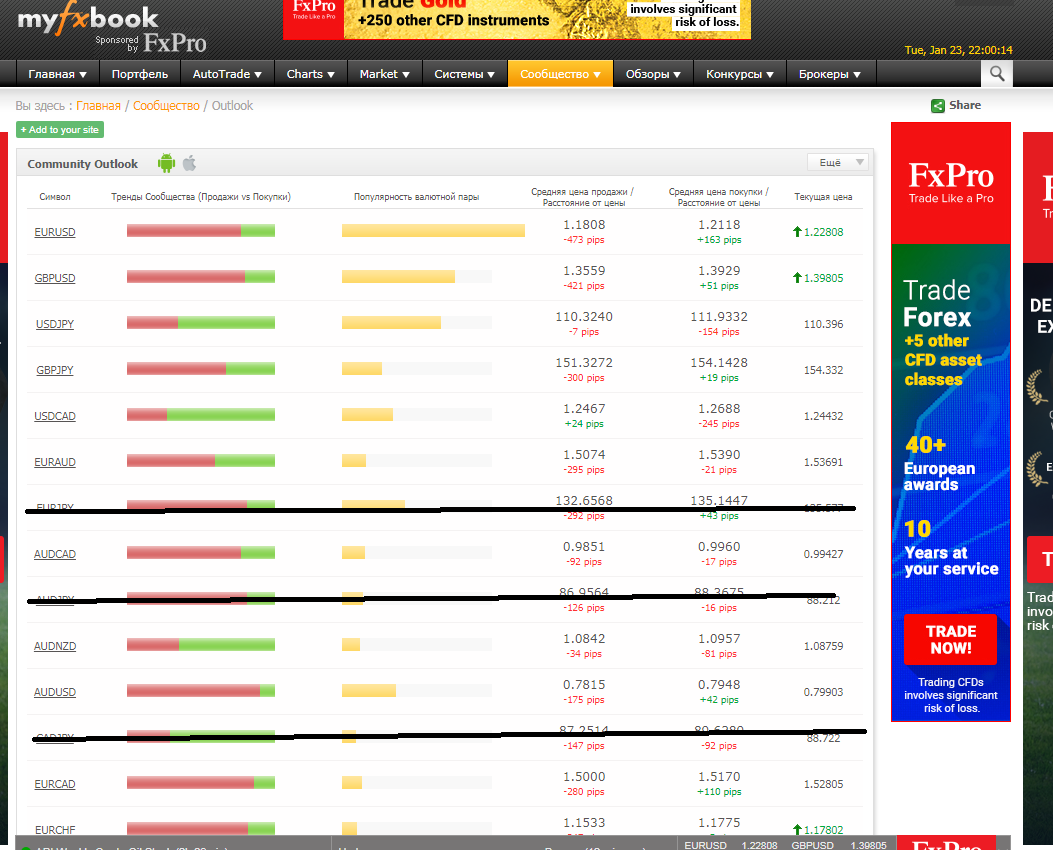The image size is (1053, 850).
Task: Expand the Market dropdown menu
Action: point(384,74)
